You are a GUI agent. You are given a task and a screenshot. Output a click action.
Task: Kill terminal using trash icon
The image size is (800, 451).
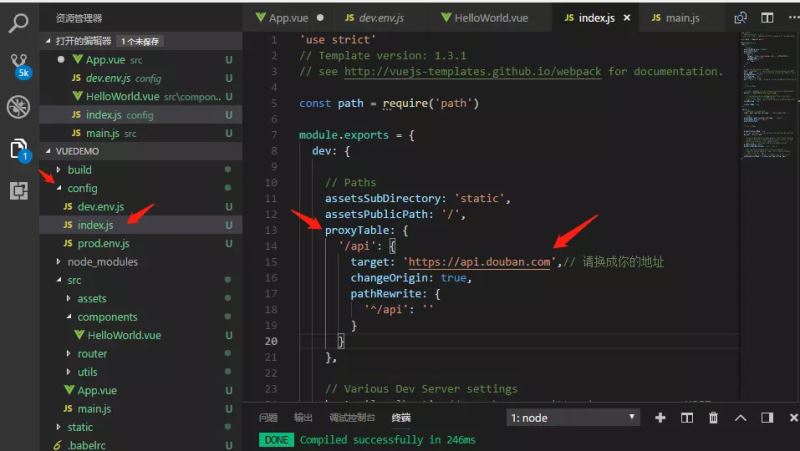point(713,417)
